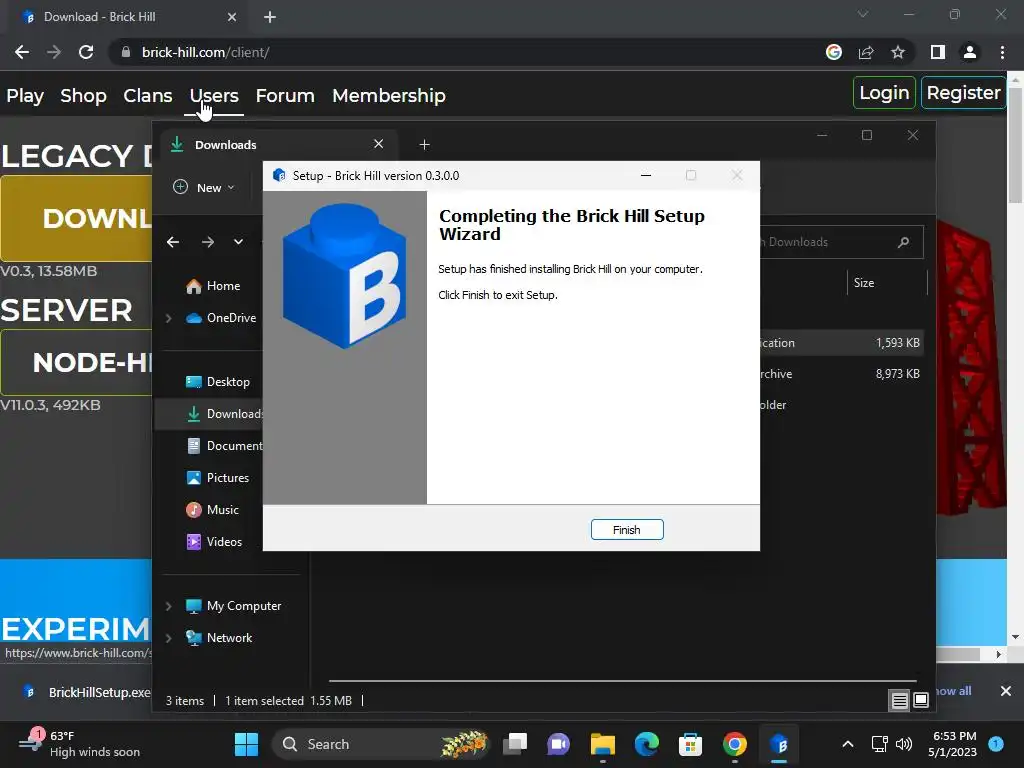Open the New dropdown in File Explorer

(x=203, y=187)
